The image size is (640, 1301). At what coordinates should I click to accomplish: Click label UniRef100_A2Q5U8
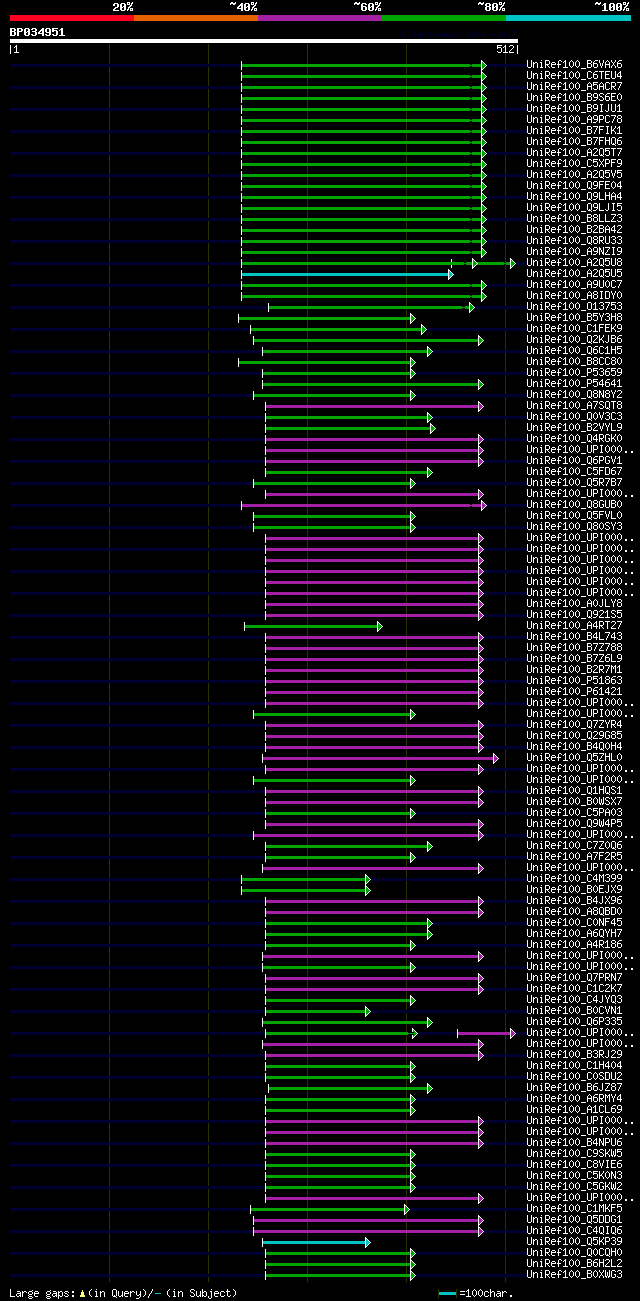[x=574, y=263]
